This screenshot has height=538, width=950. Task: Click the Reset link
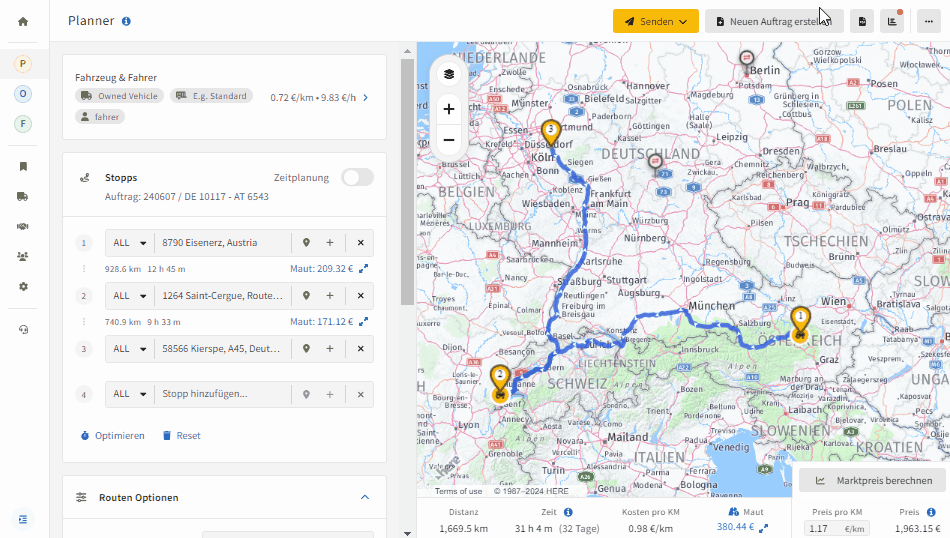[x=181, y=436]
